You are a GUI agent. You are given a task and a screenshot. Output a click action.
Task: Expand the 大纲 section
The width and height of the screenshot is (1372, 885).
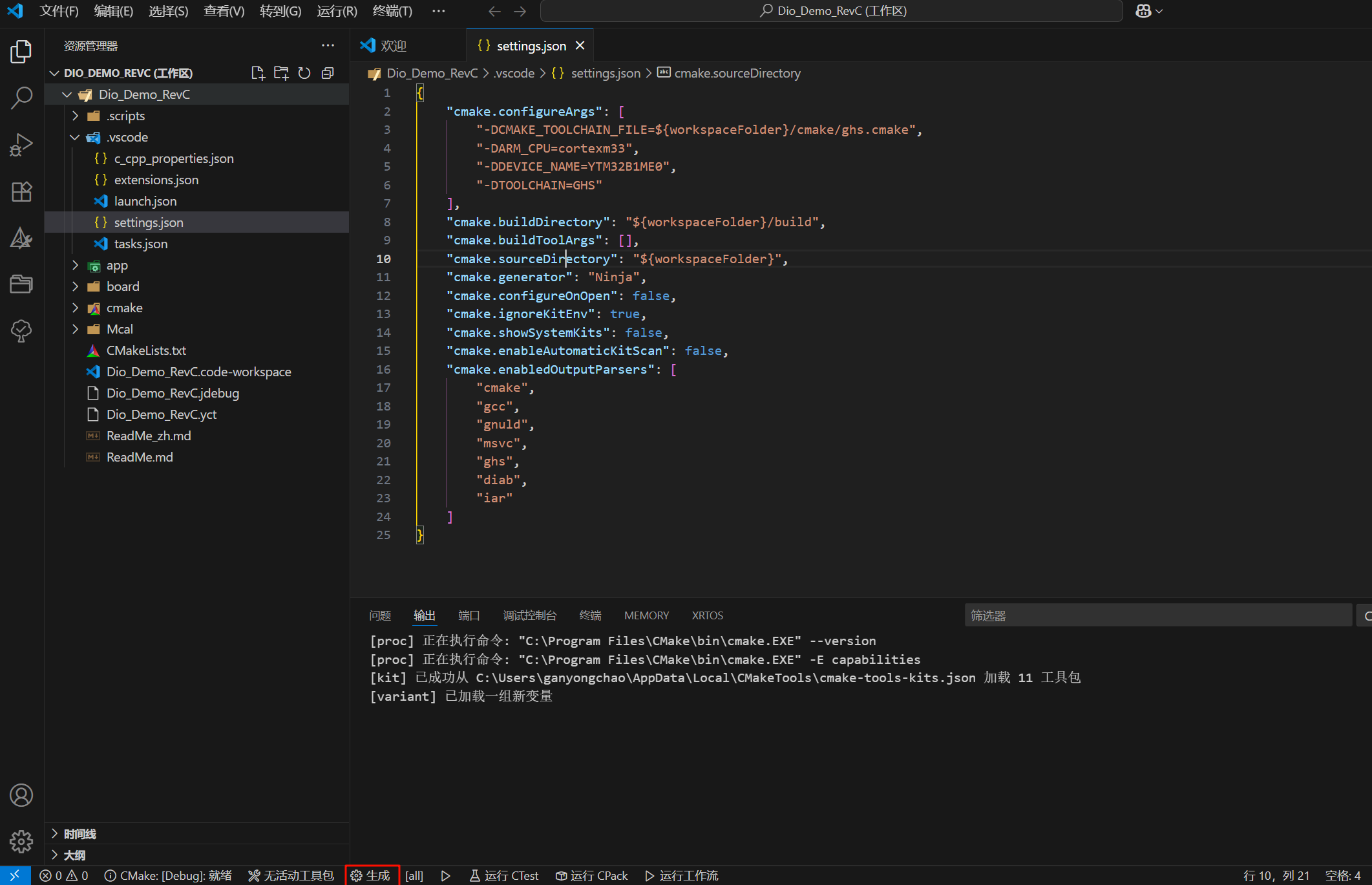[197, 855]
